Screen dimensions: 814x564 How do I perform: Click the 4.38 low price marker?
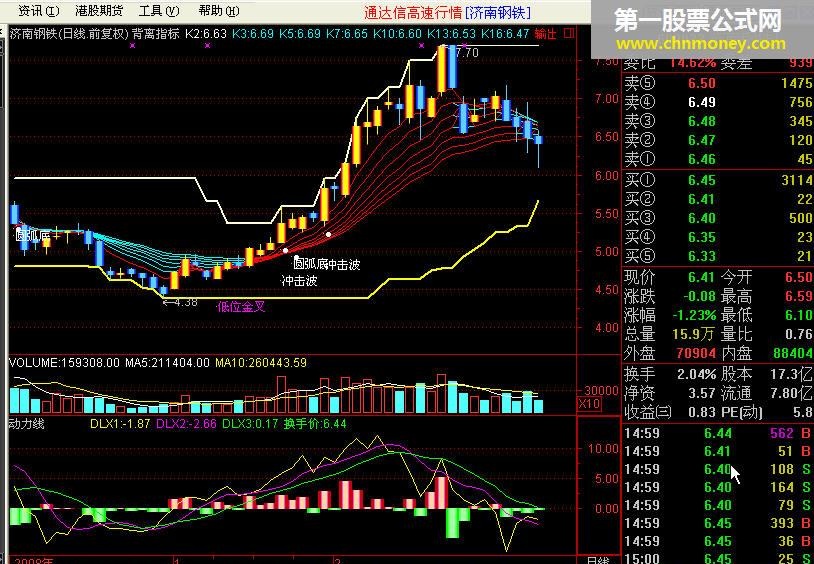click(180, 302)
